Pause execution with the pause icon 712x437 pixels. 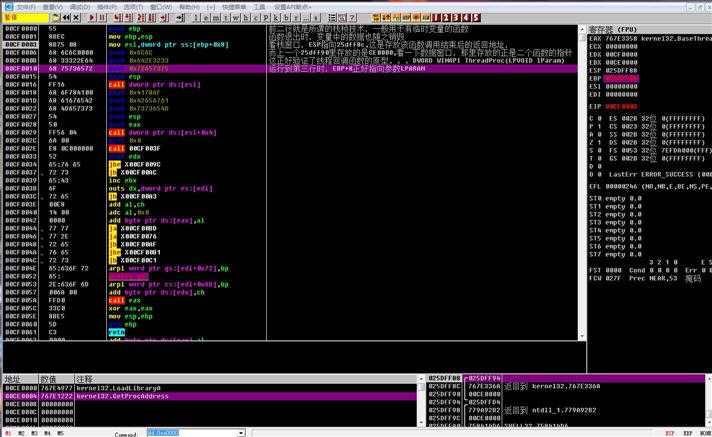[x=102, y=18]
